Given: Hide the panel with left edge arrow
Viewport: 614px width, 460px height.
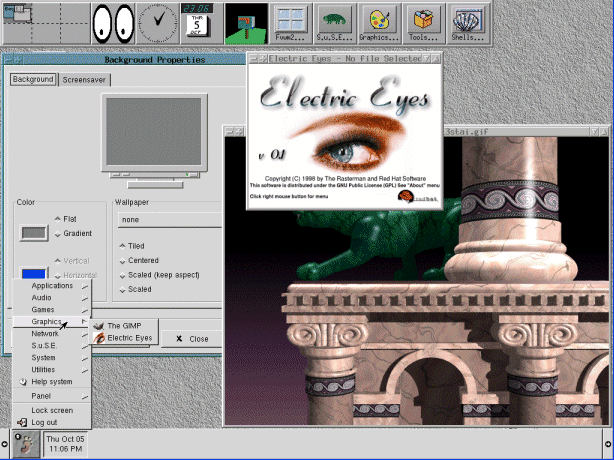Looking at the screenshot, I should (x=4, y=444).
